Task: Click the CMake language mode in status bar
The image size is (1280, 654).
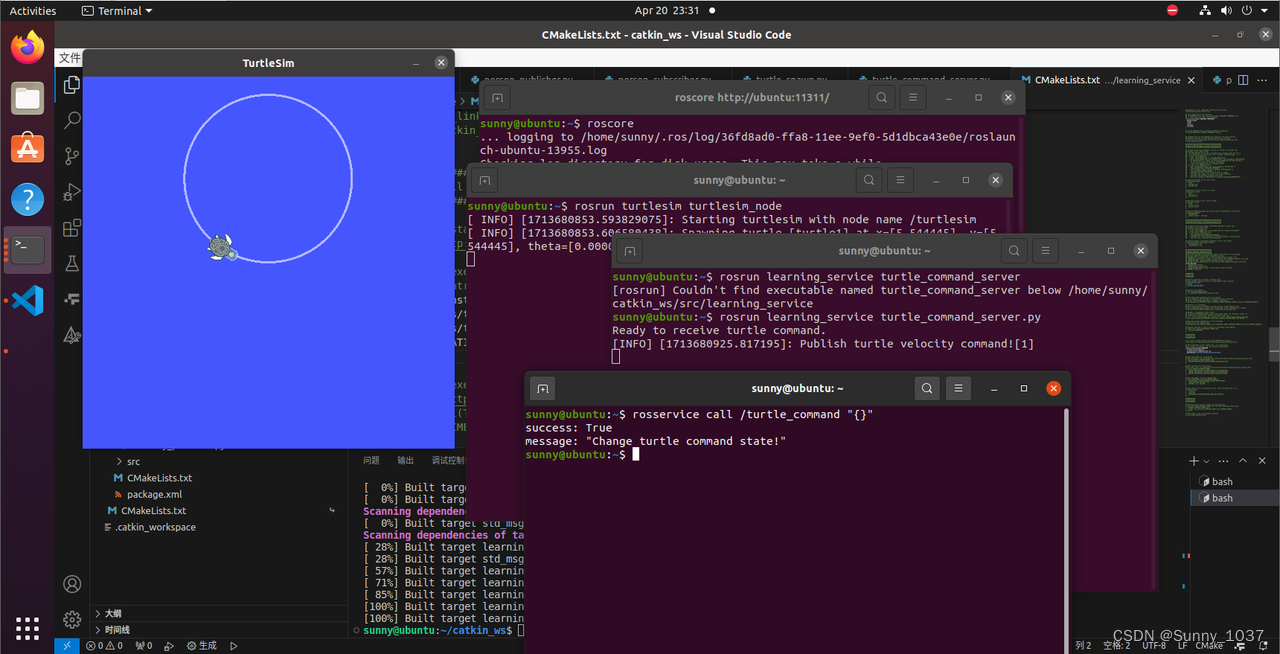Action: 1209,646
